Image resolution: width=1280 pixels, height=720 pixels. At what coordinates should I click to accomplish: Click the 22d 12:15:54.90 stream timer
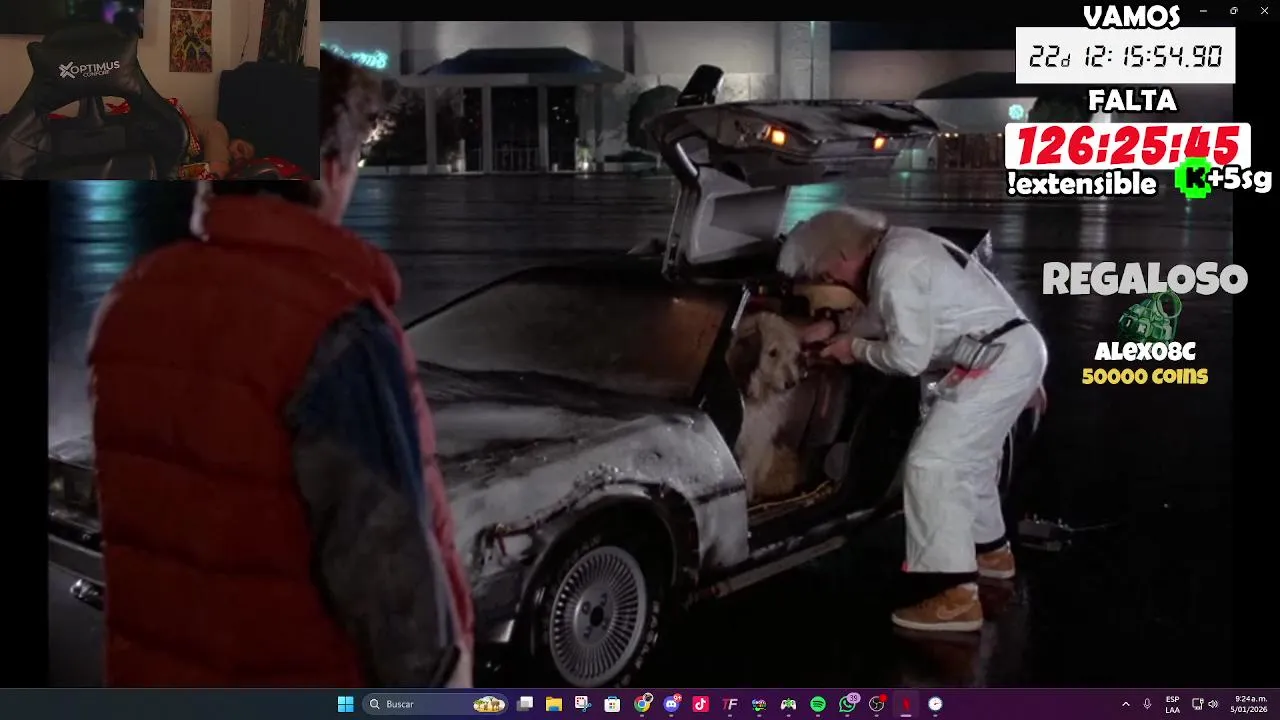click(1125, 56)
